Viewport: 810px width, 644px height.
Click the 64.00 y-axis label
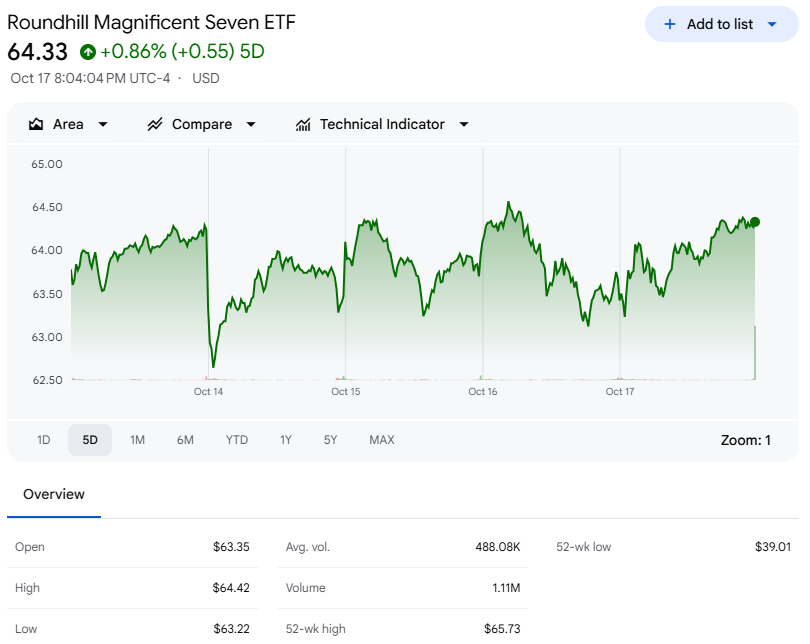click(x=47, y=250)
